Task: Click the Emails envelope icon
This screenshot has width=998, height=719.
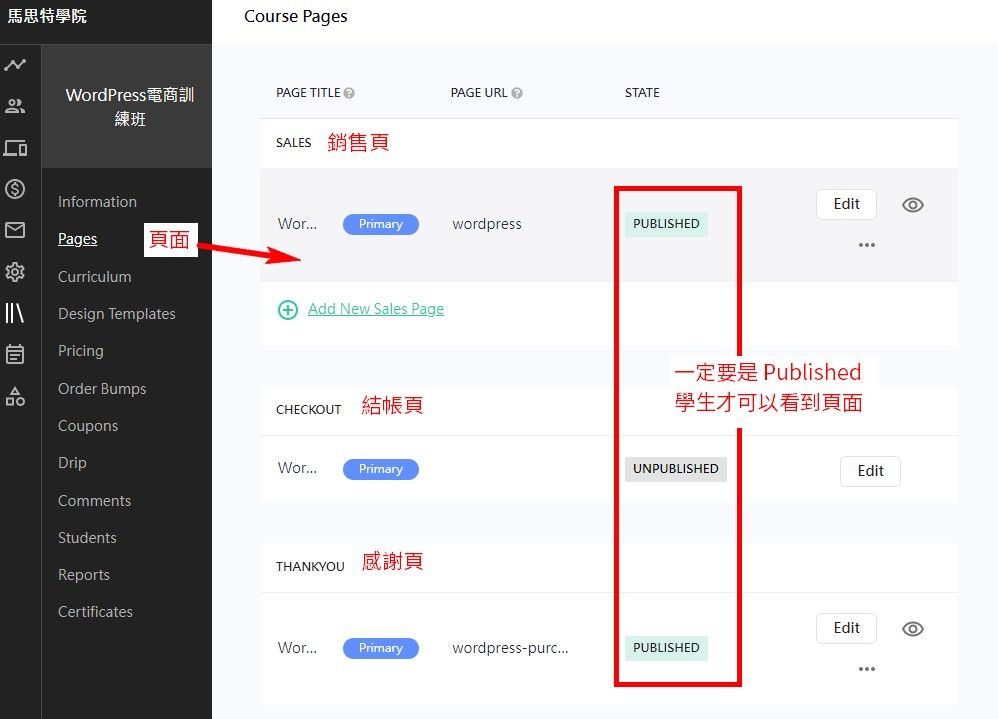Action: (x=15, y=231)
